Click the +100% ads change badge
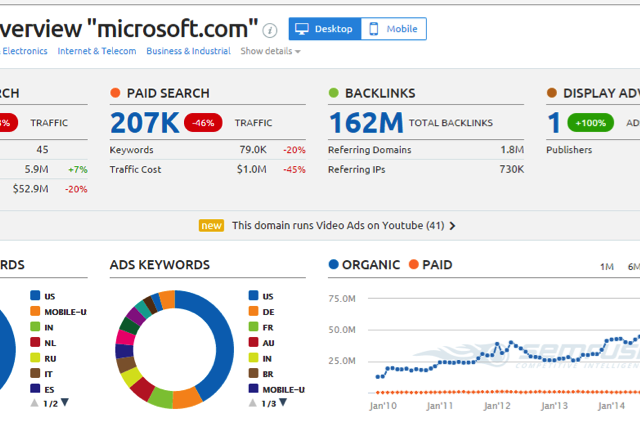This screenshot has height=432, width=640. pos(590,123)
